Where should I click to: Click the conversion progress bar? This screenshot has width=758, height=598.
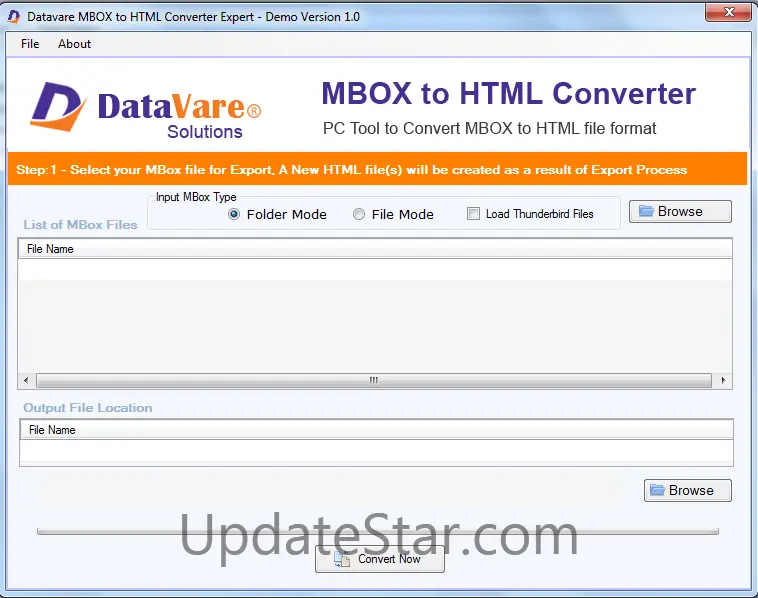[378, 531]
